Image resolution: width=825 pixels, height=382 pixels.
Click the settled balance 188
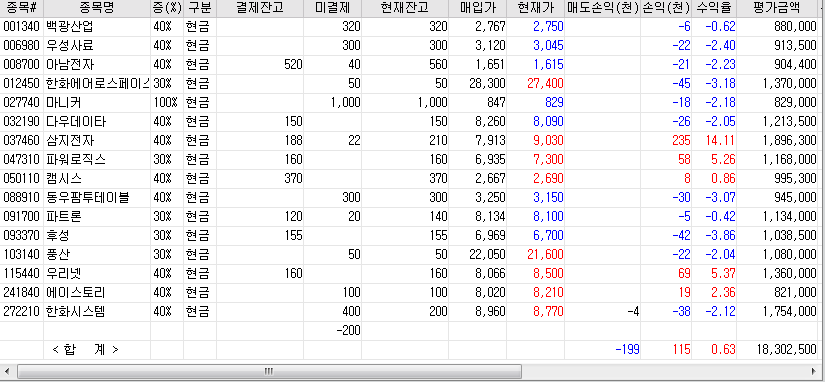293,140
